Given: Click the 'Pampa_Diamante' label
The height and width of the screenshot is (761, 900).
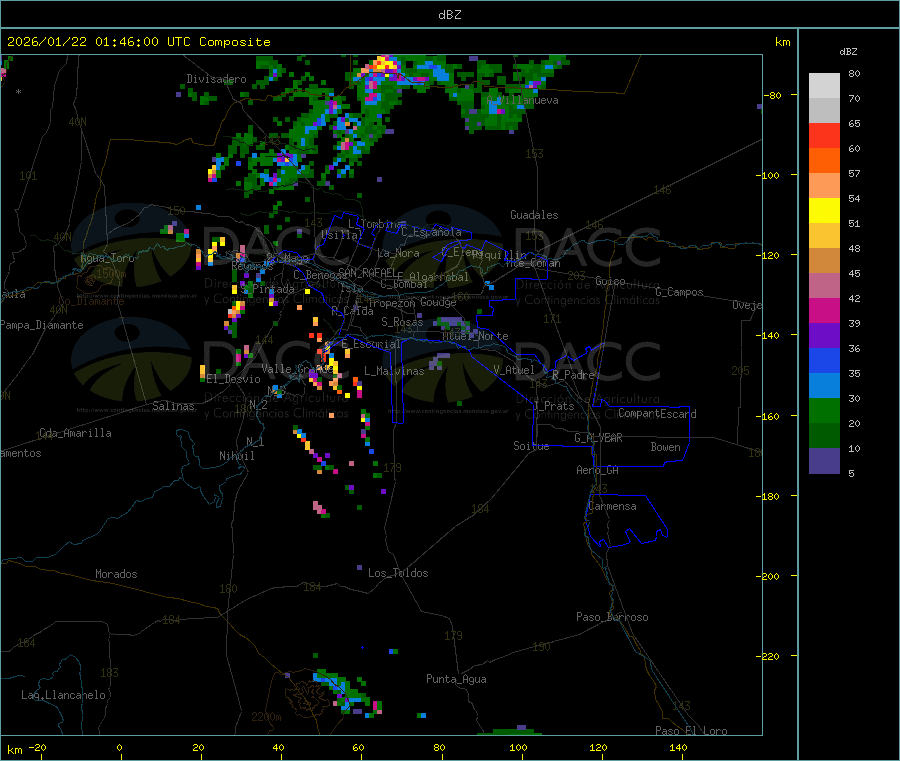Looking at the screenshot, I should (42, 325).
